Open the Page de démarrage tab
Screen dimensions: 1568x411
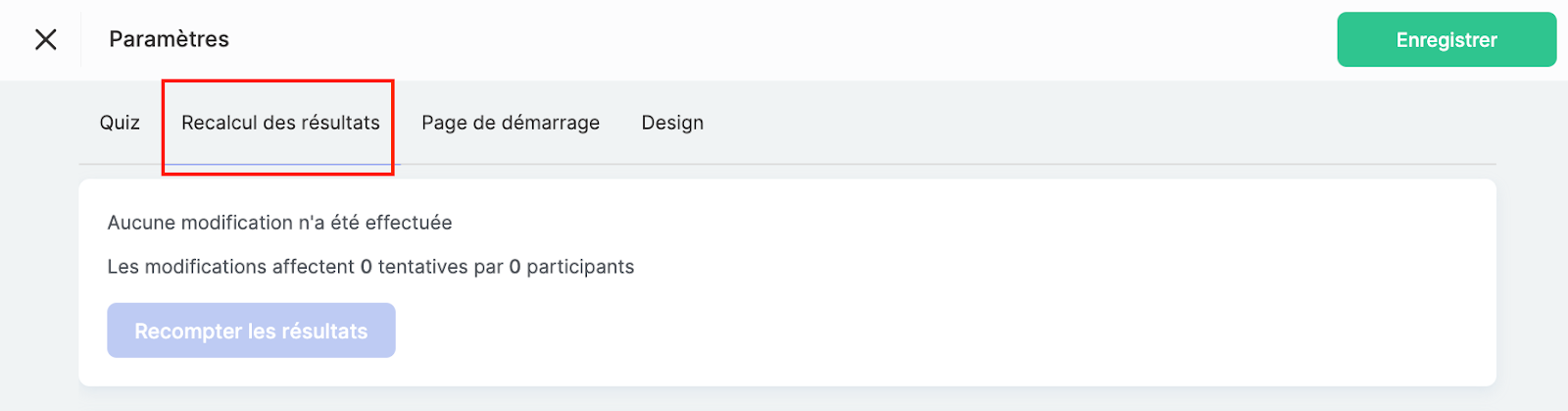click(x=511, y=123)
